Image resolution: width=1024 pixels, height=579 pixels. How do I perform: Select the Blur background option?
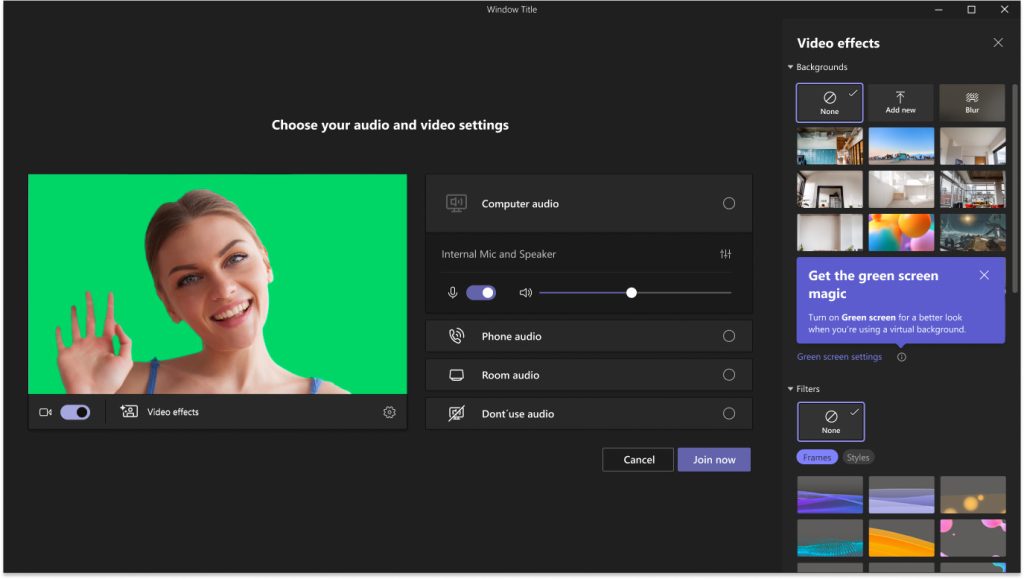[x=971, y=102]
